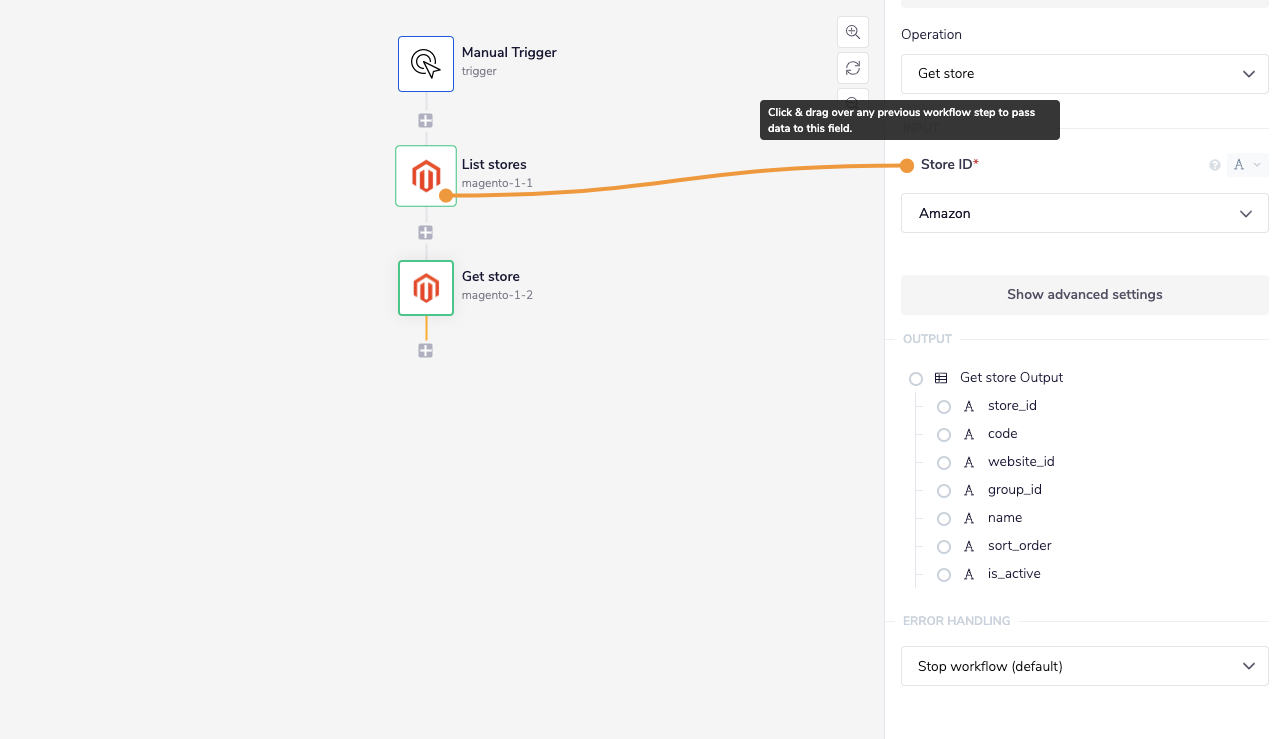1281x739 pixels.
Task: Click the text type (A) icon near Store ID
Action: point(1240,164)
